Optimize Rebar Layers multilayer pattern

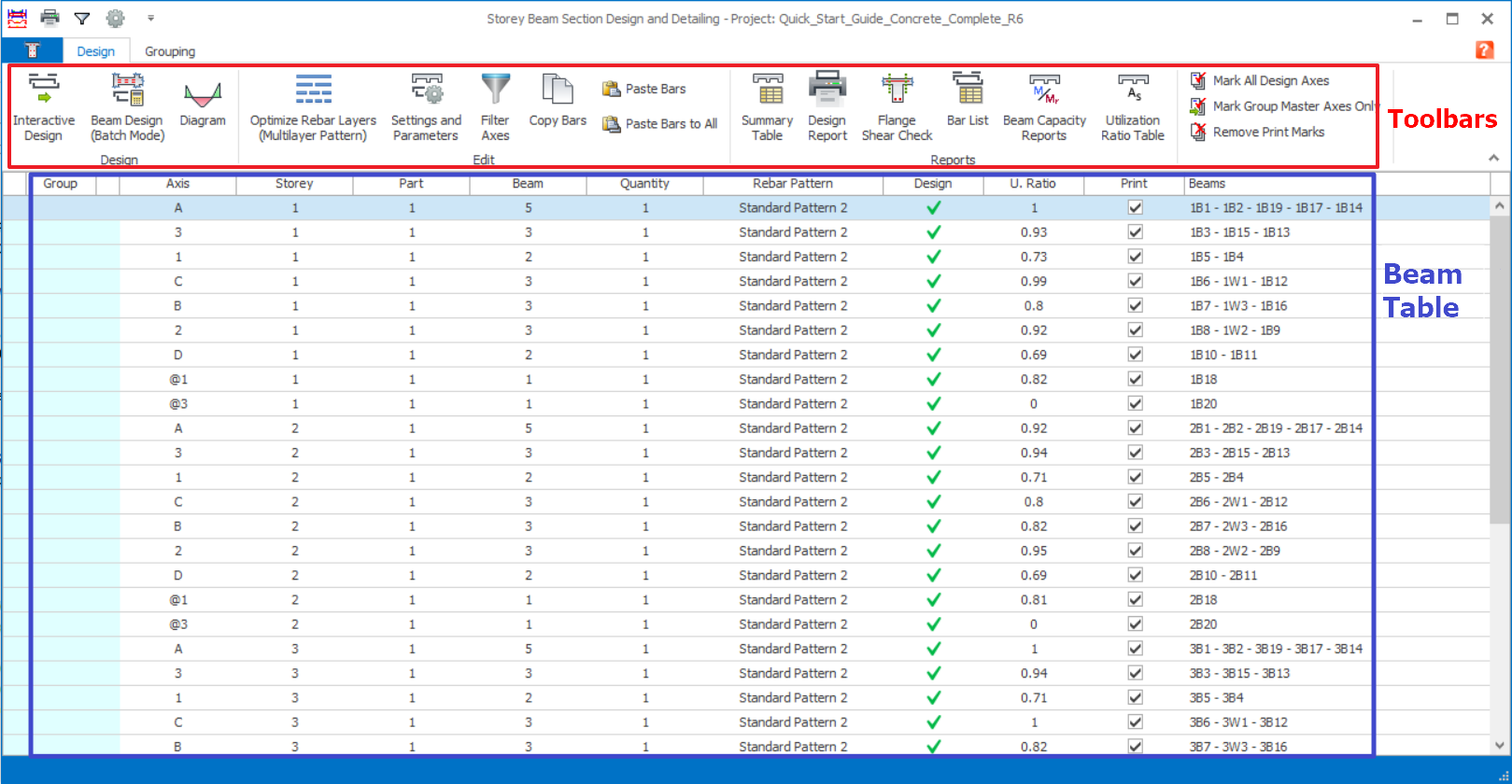[313, 107]
